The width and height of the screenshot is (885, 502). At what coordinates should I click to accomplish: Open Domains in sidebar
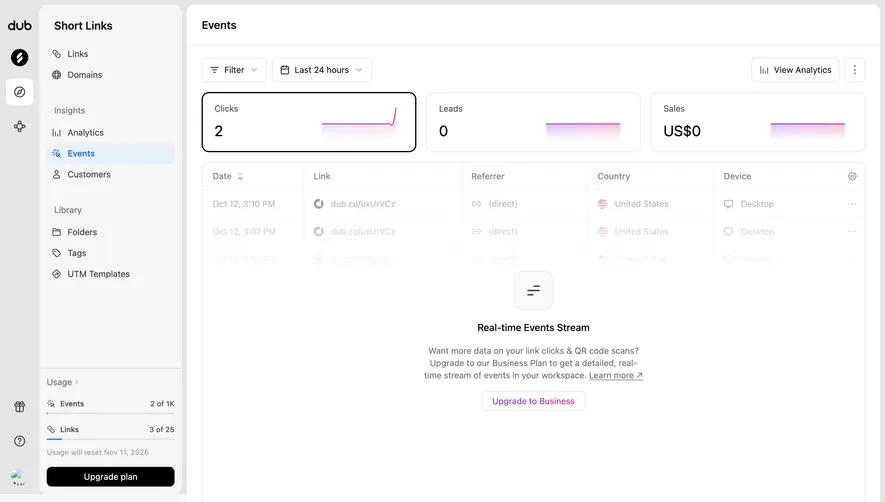pos(111,75)
